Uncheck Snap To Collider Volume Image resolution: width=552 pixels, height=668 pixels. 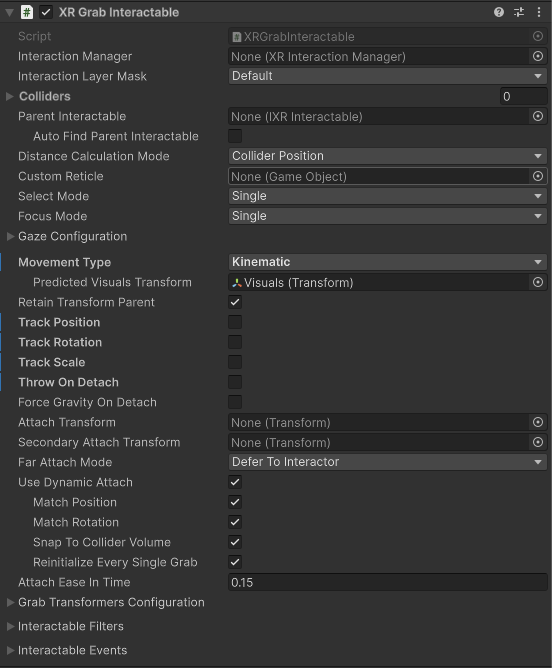(x=235, y=542)
